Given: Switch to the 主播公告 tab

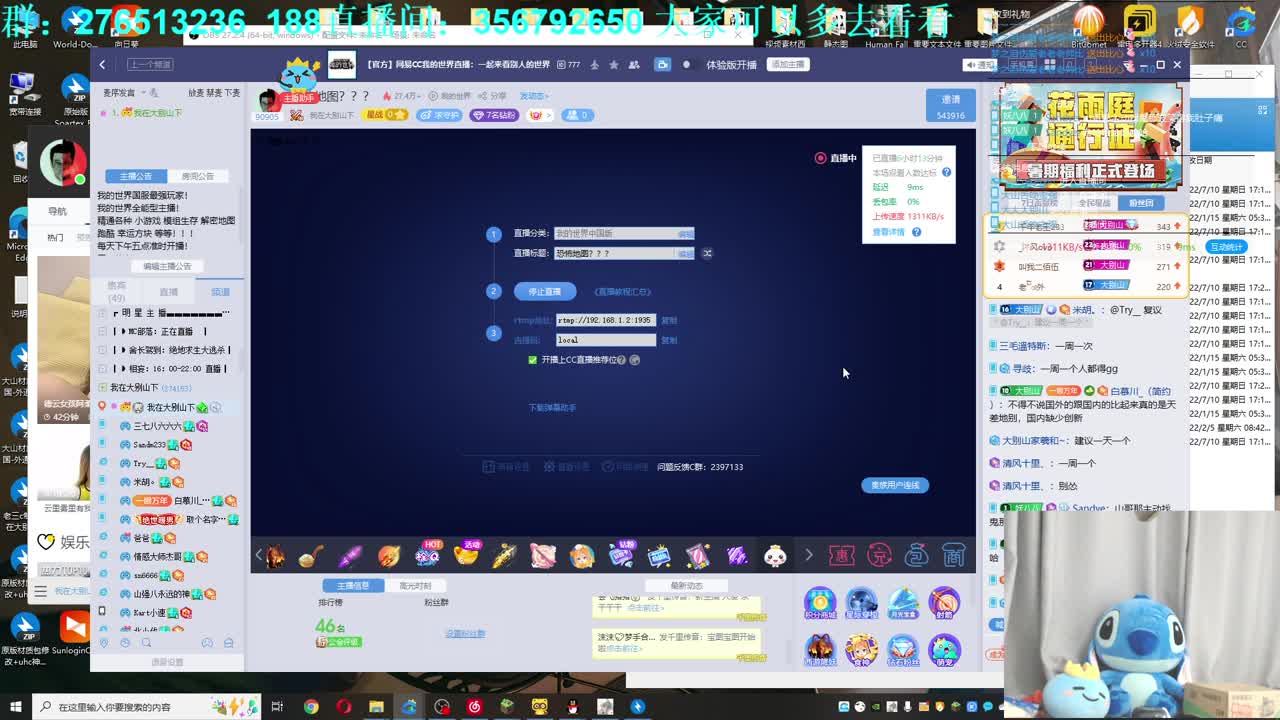Looking at the screenshot, I should [x=136, y=176].
